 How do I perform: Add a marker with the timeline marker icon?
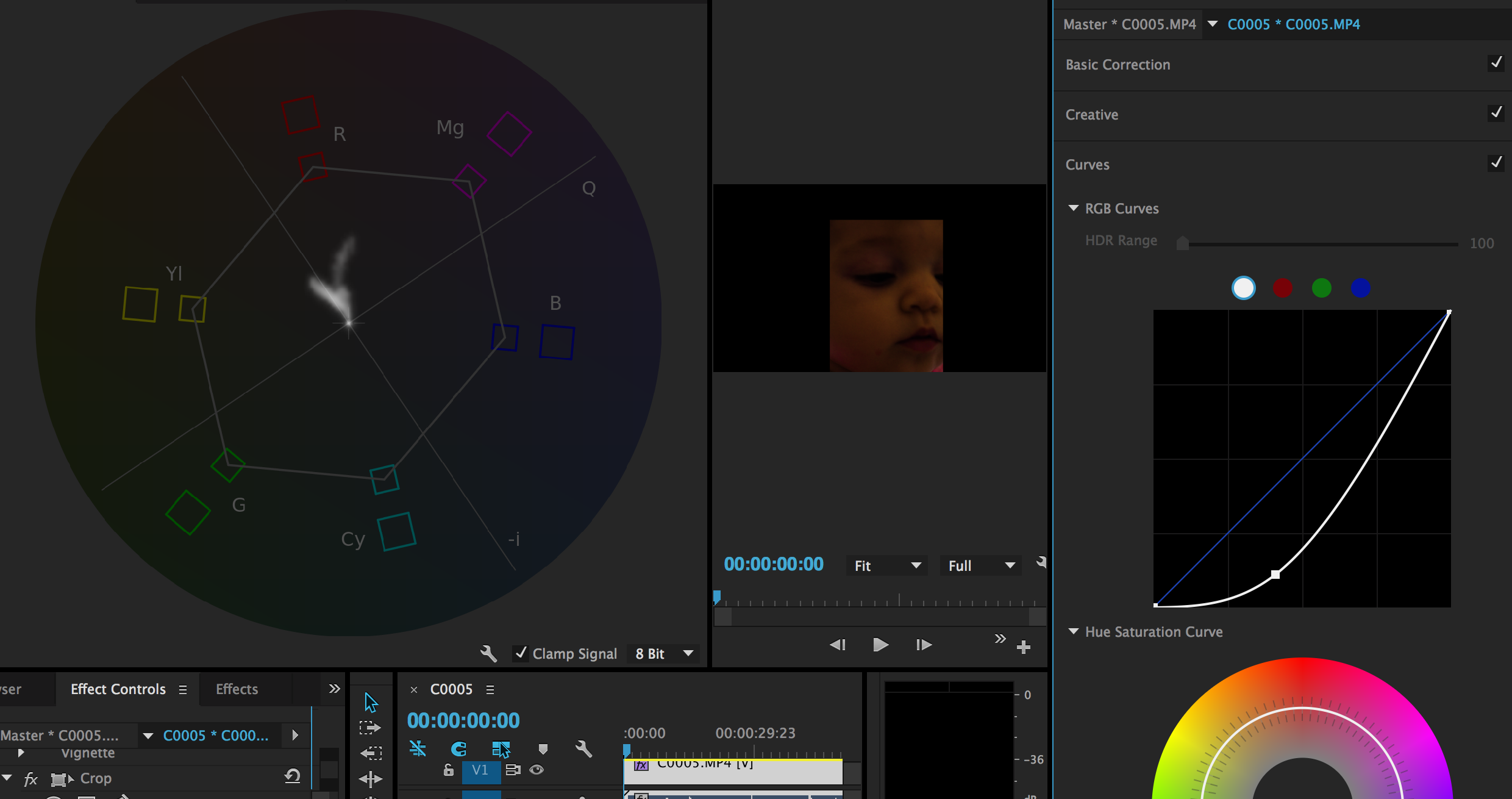click(543, 748)
